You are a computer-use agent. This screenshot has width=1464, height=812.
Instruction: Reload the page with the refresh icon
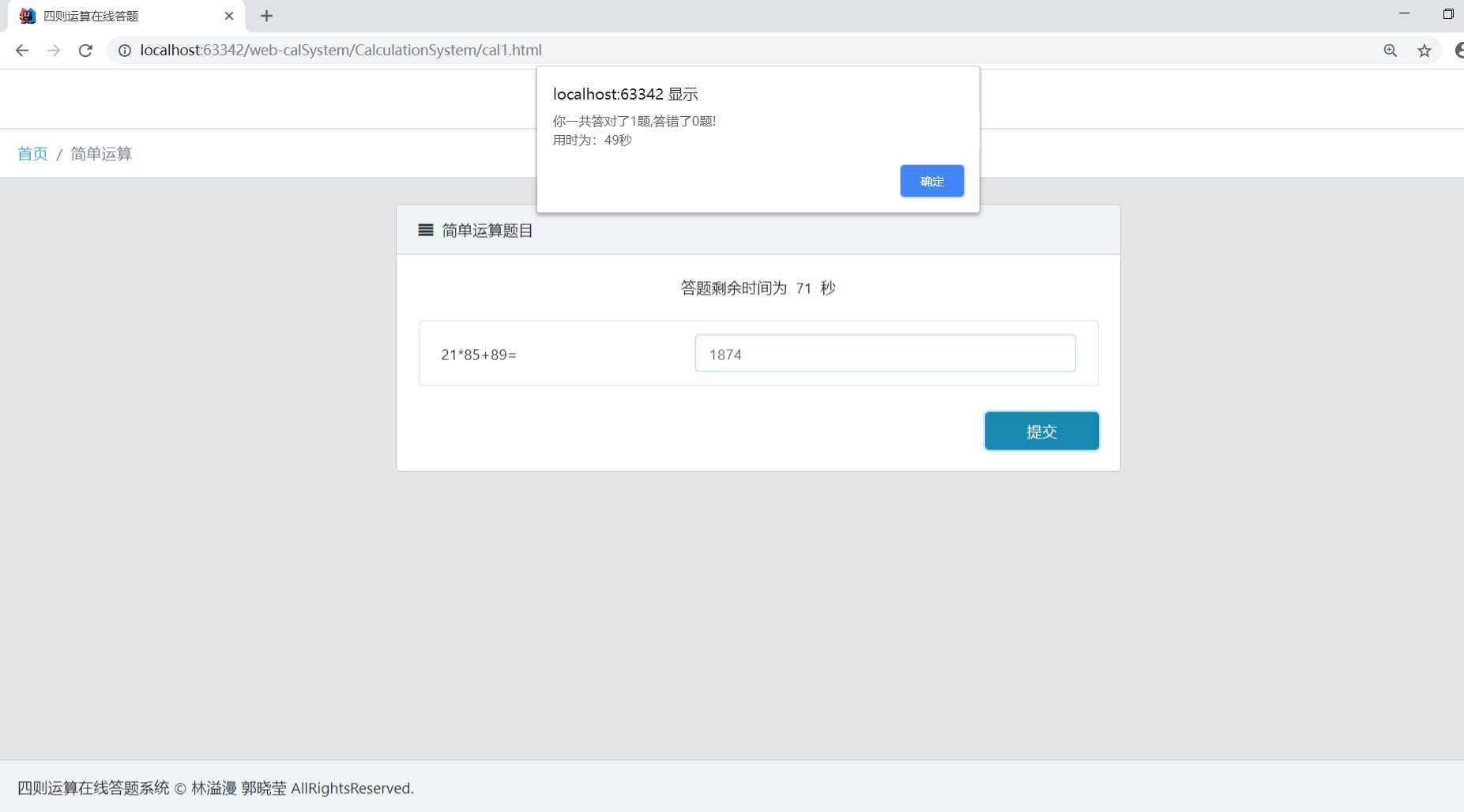click(x=85, y=51)
